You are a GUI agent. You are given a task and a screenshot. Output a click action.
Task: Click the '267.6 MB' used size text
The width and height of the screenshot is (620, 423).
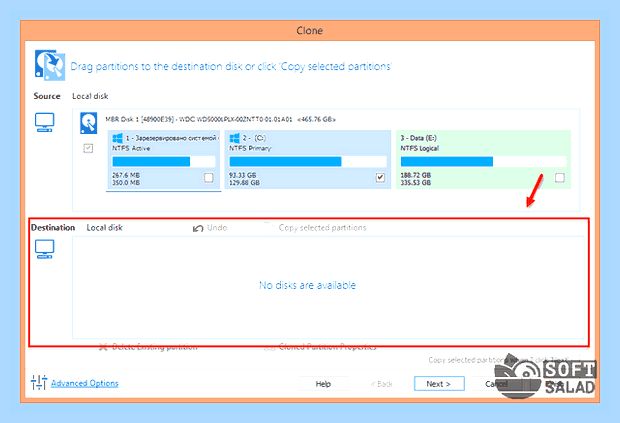click(x=126, y=175)
